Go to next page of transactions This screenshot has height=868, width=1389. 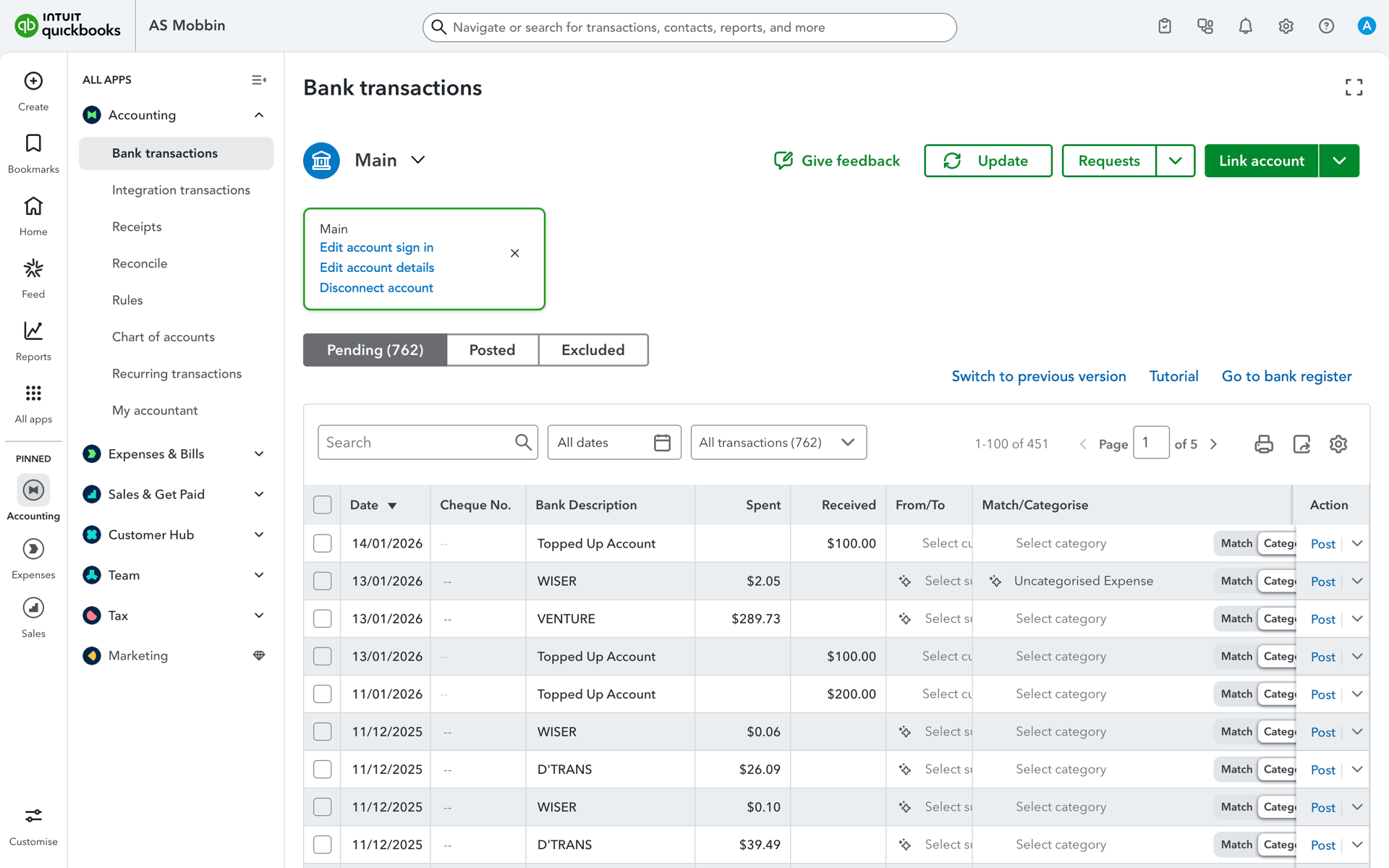click(x=1214, y=444)
